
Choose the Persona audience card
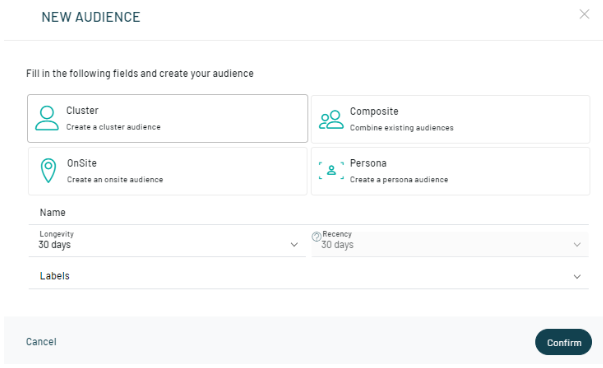coord(450,171)
